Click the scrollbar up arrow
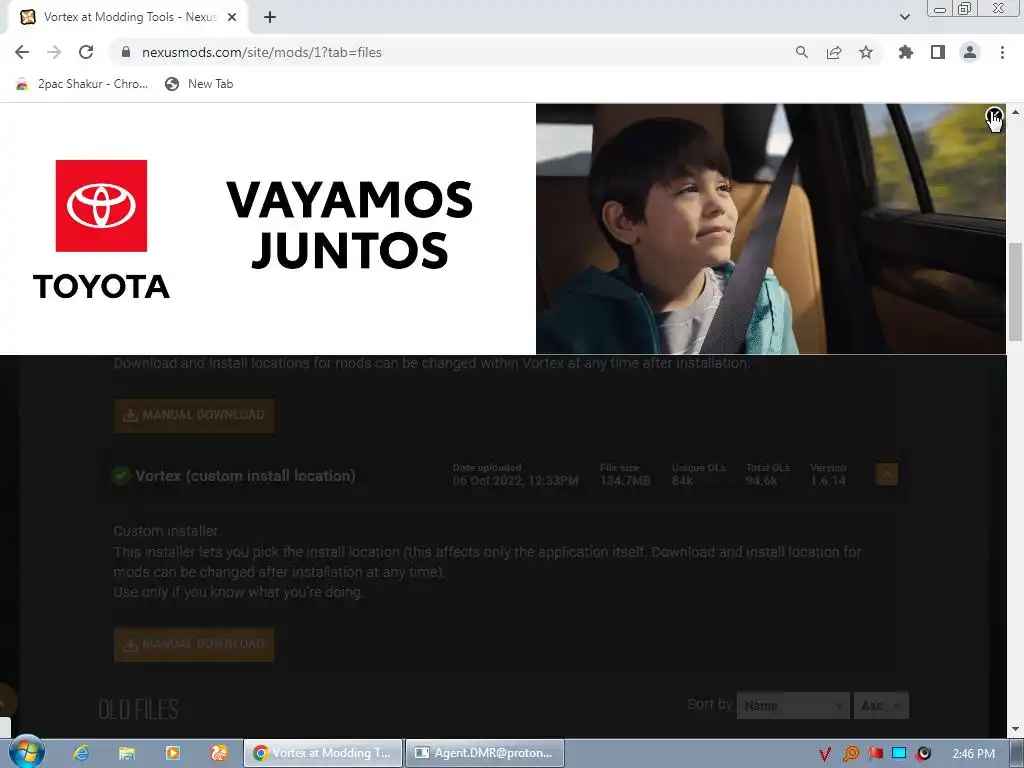 [1015, 112]
